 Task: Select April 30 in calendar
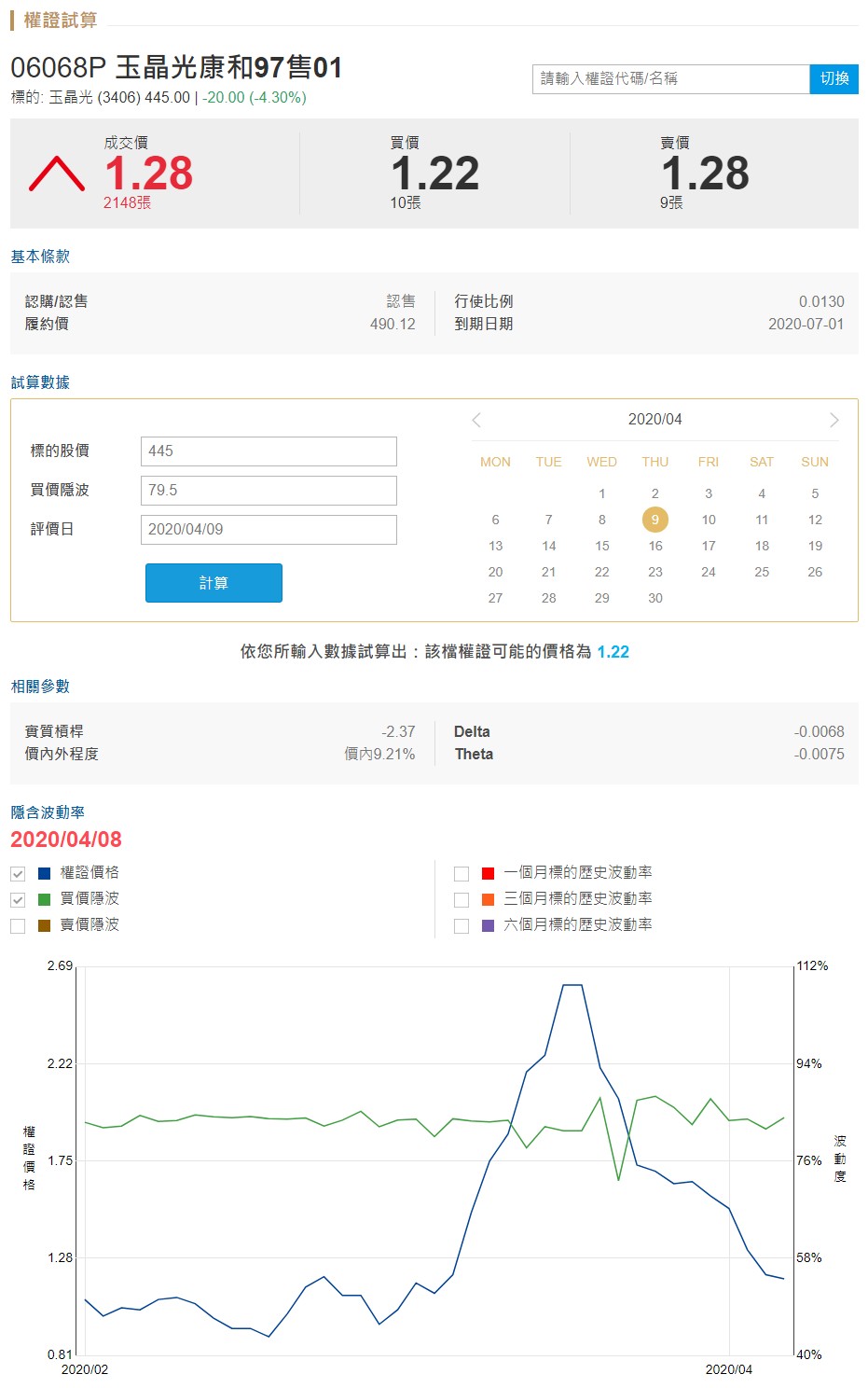click(x=655, y=598)
